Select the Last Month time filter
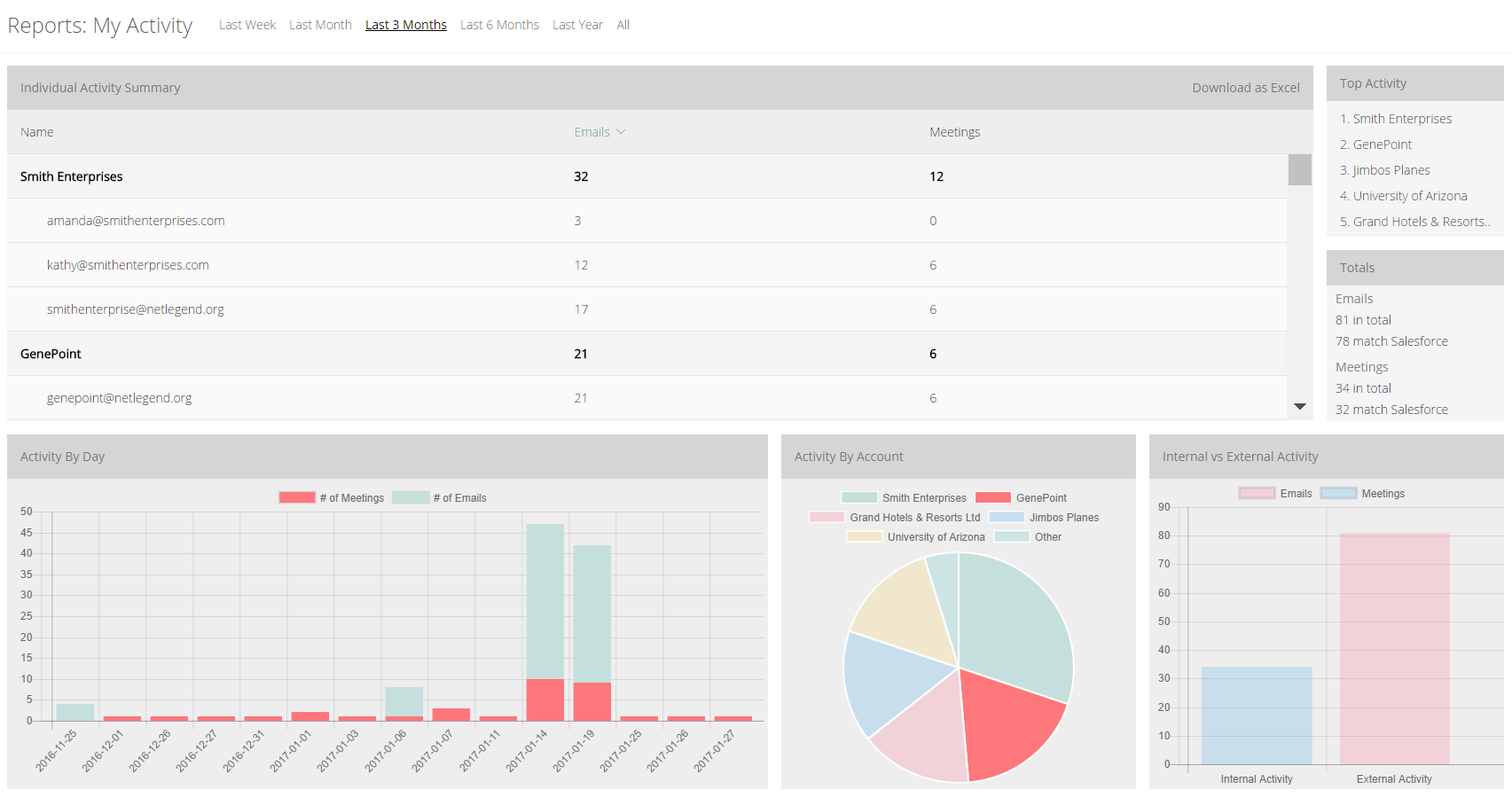Viewport: 1512px width, 805px height. click(x=320, y=25)
